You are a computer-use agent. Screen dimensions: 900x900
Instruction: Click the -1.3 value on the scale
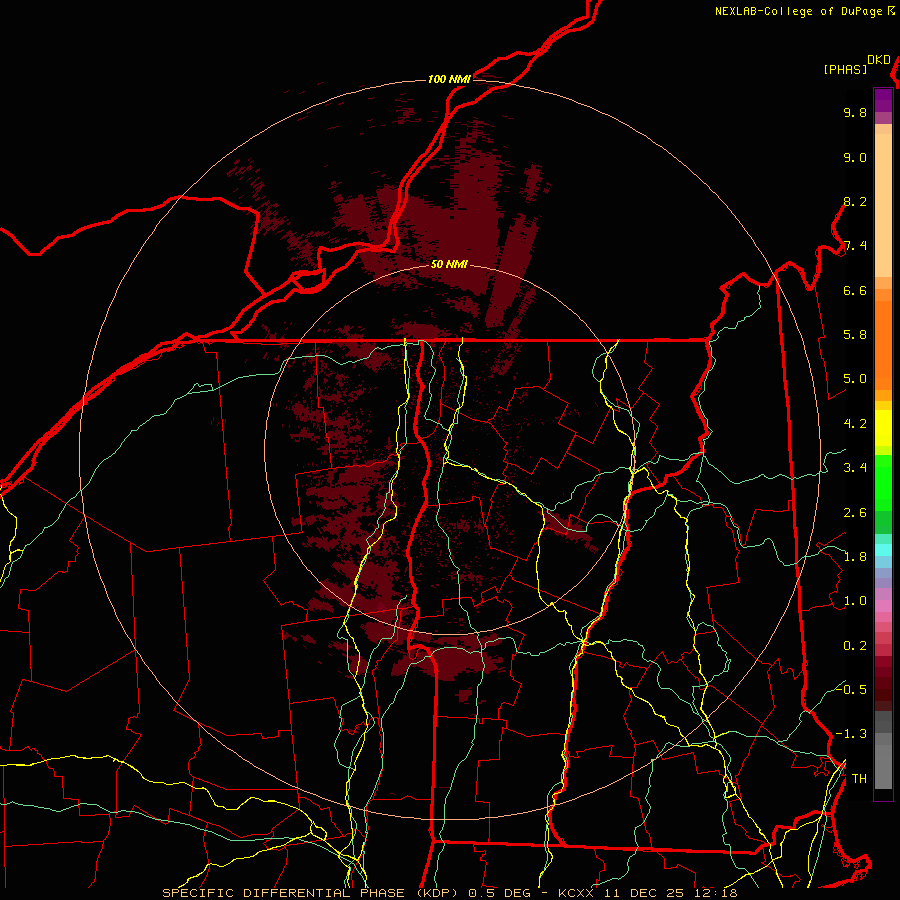click(x=852, y=734)
